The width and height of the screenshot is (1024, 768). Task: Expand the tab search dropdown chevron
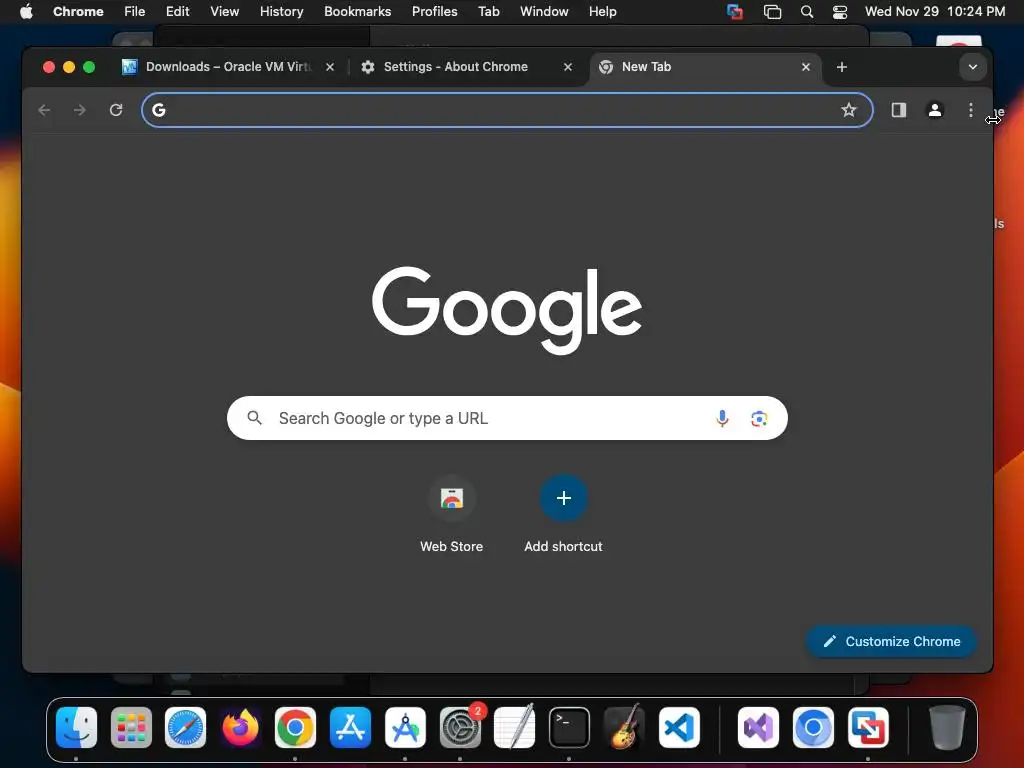972,67
